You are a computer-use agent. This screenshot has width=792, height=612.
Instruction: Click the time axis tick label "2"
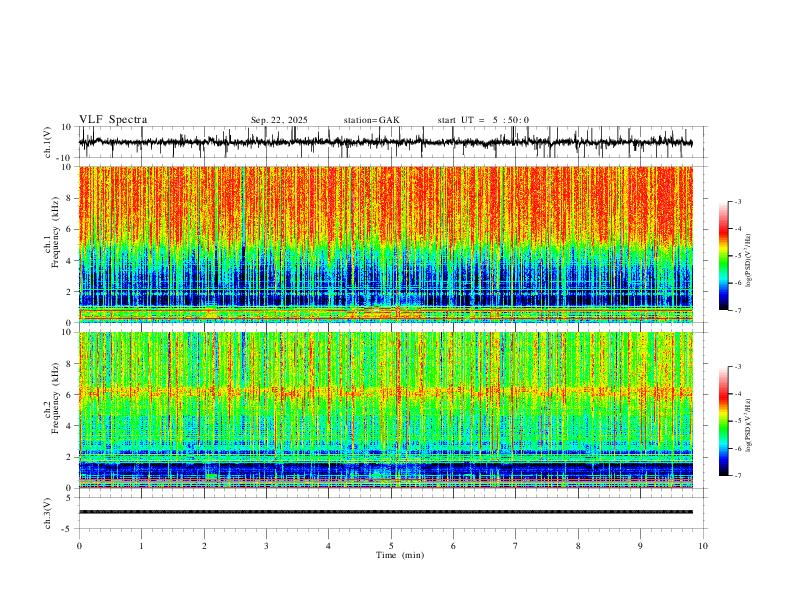pyautogui.click(x=204, y=546)
